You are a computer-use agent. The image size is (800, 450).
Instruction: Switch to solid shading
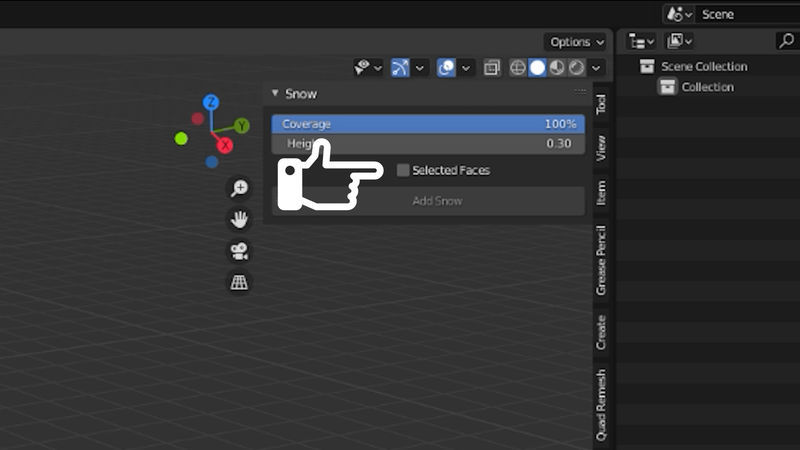coord(537,68)
